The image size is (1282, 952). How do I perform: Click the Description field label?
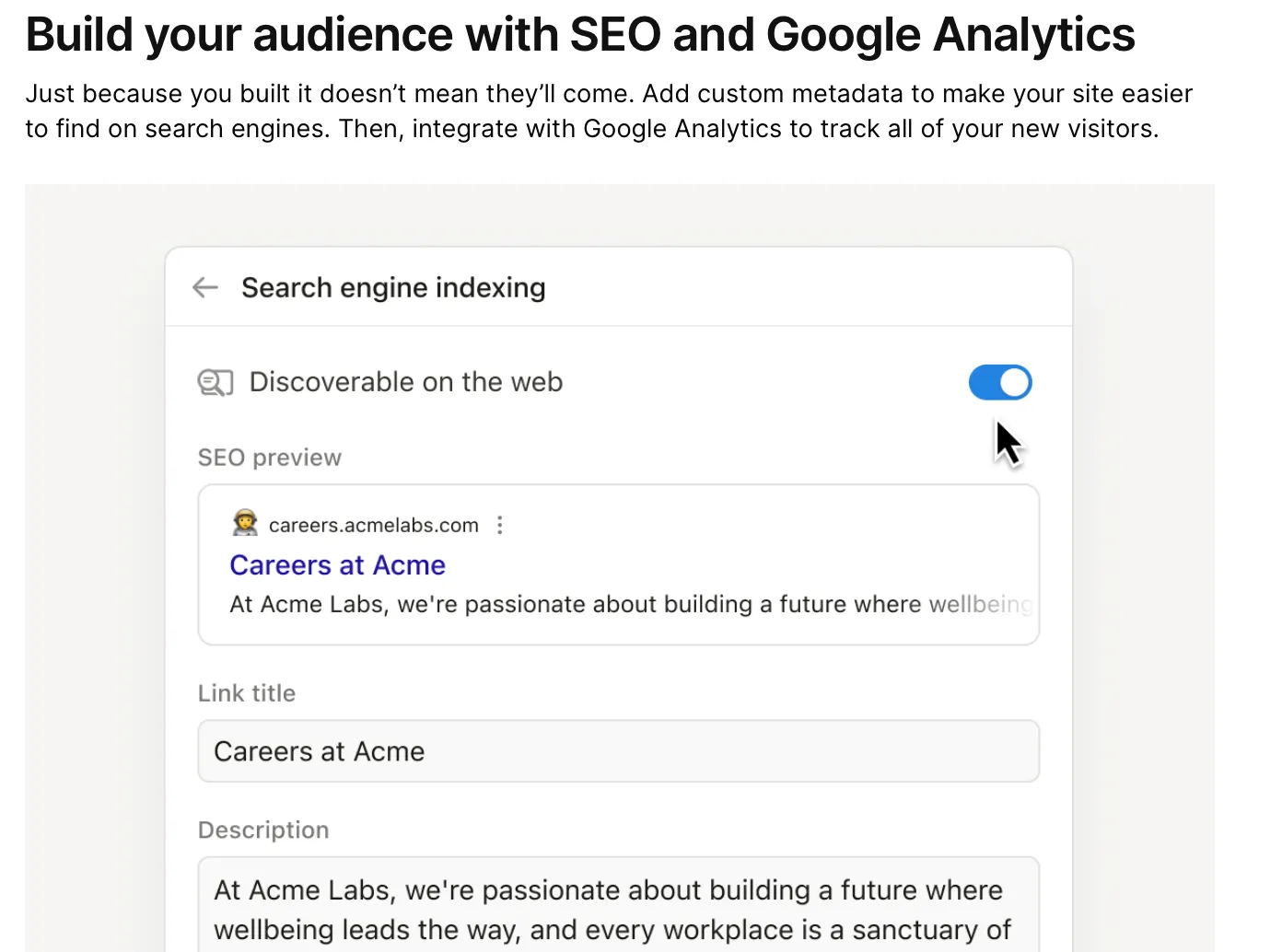click(x=262, y=830)
